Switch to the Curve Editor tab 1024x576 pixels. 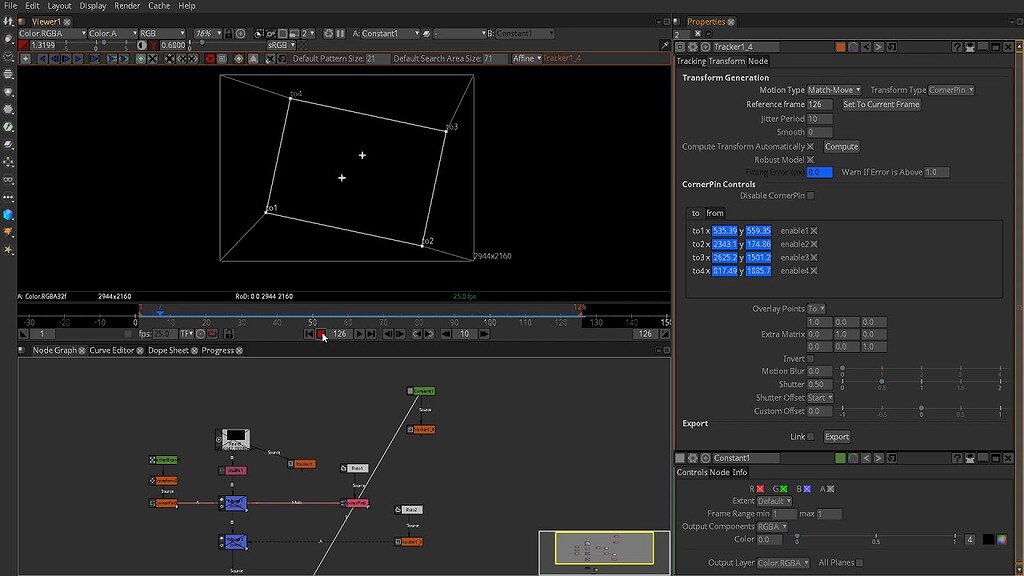[112, 351]
